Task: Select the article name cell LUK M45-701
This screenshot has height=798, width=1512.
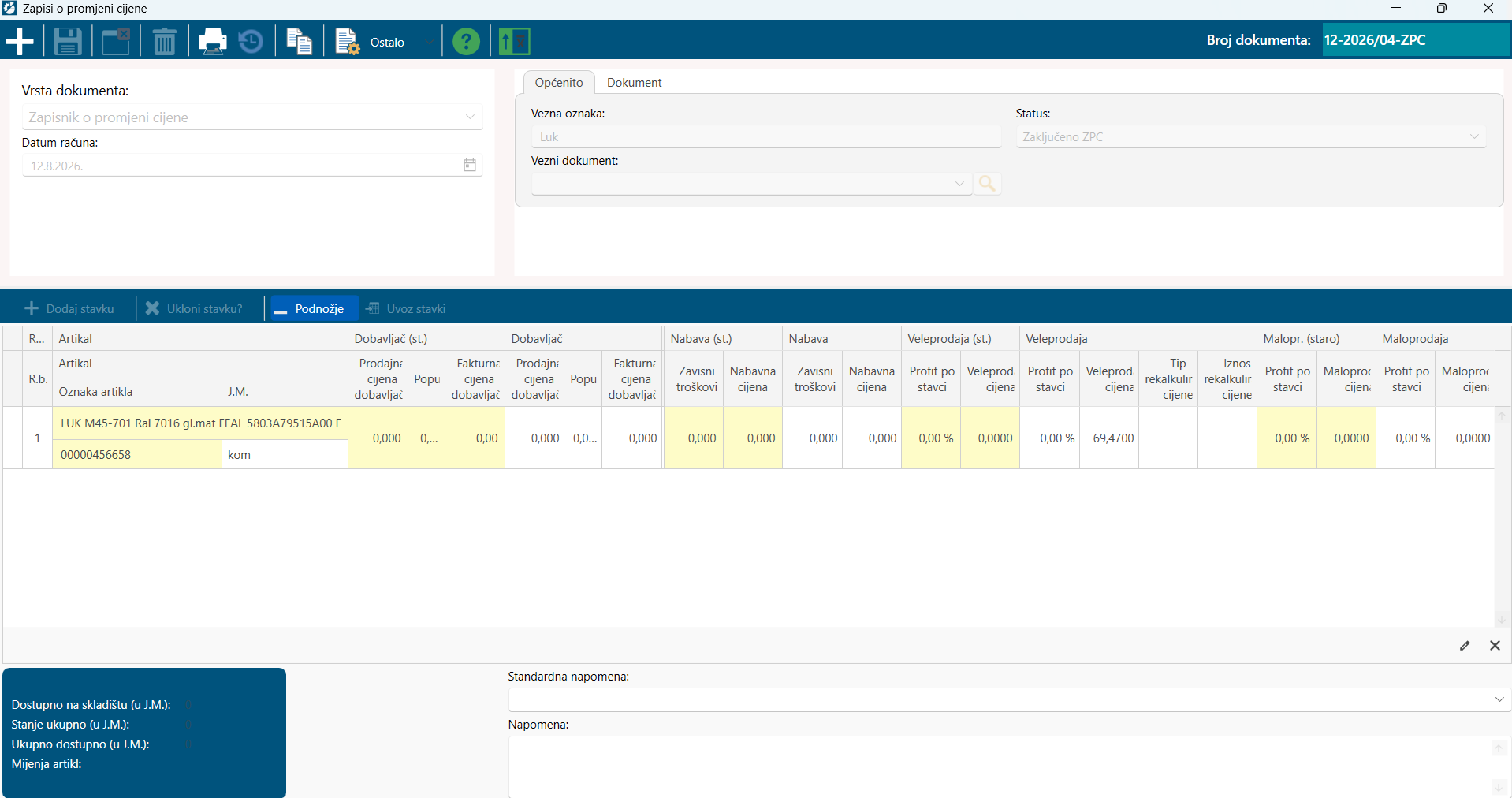Action: point(200,423)
